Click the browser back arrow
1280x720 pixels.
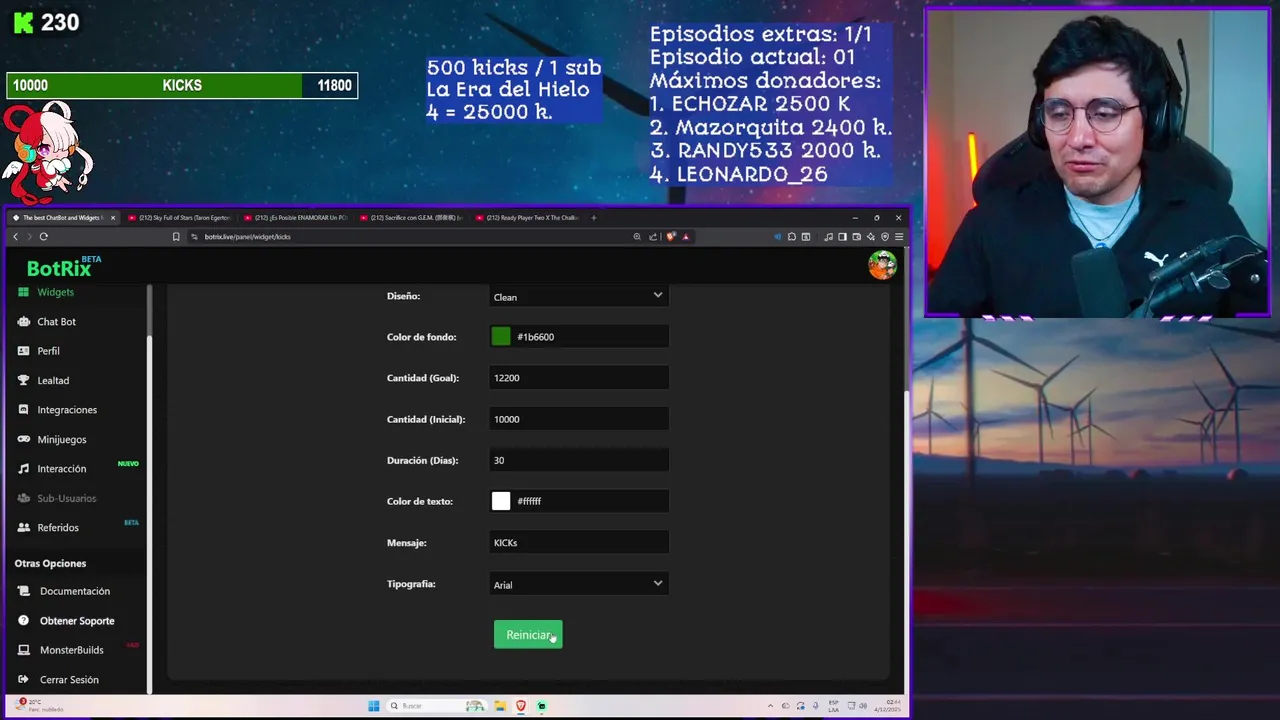(15, 237)
